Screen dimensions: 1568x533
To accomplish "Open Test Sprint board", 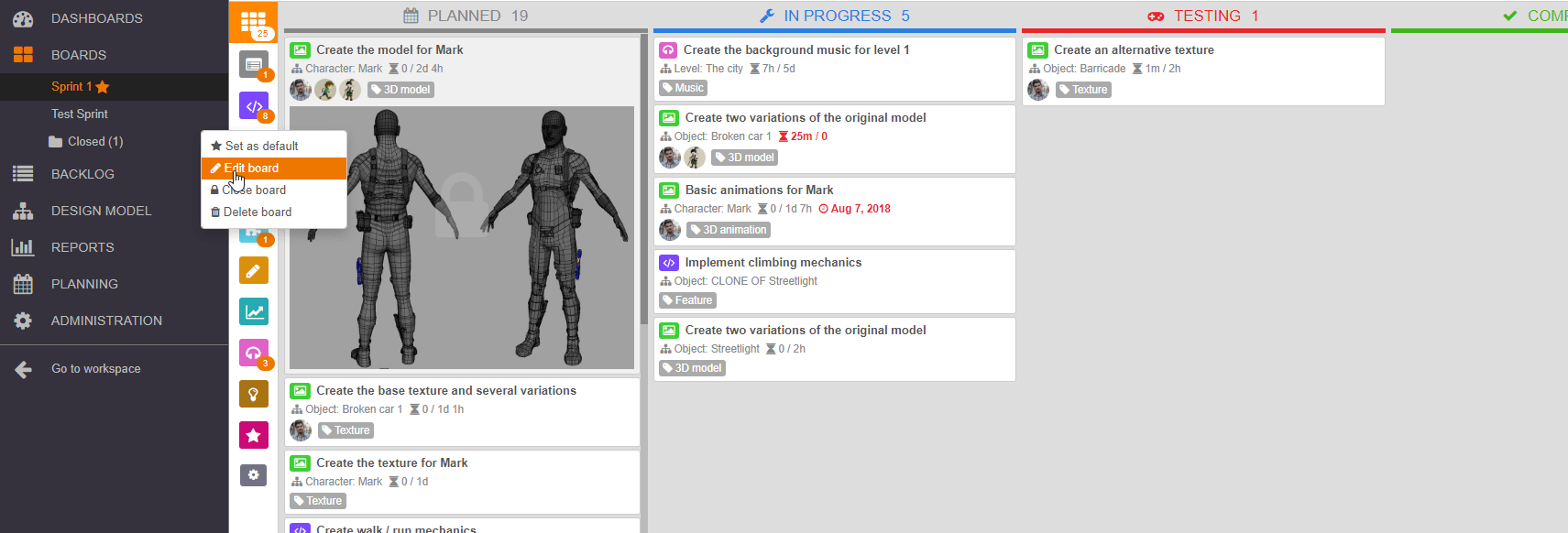I will [80, 114].
